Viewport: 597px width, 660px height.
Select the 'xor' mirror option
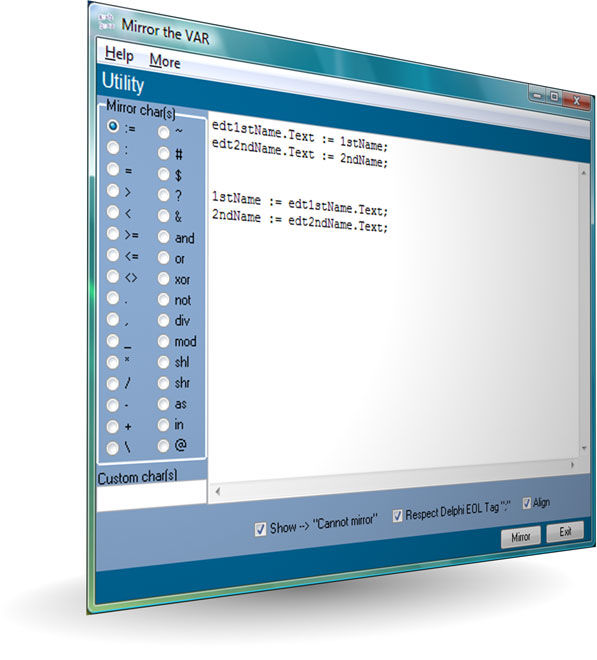163,278
